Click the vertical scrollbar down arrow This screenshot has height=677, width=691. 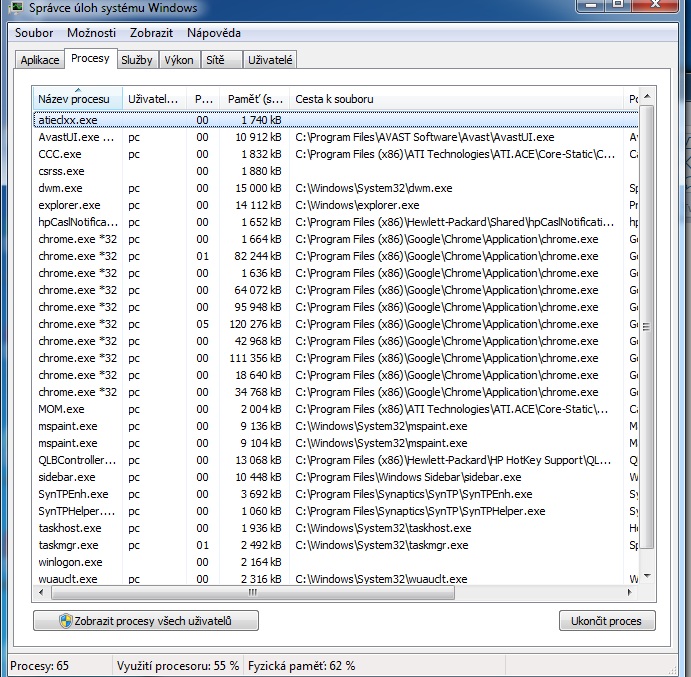647,576
